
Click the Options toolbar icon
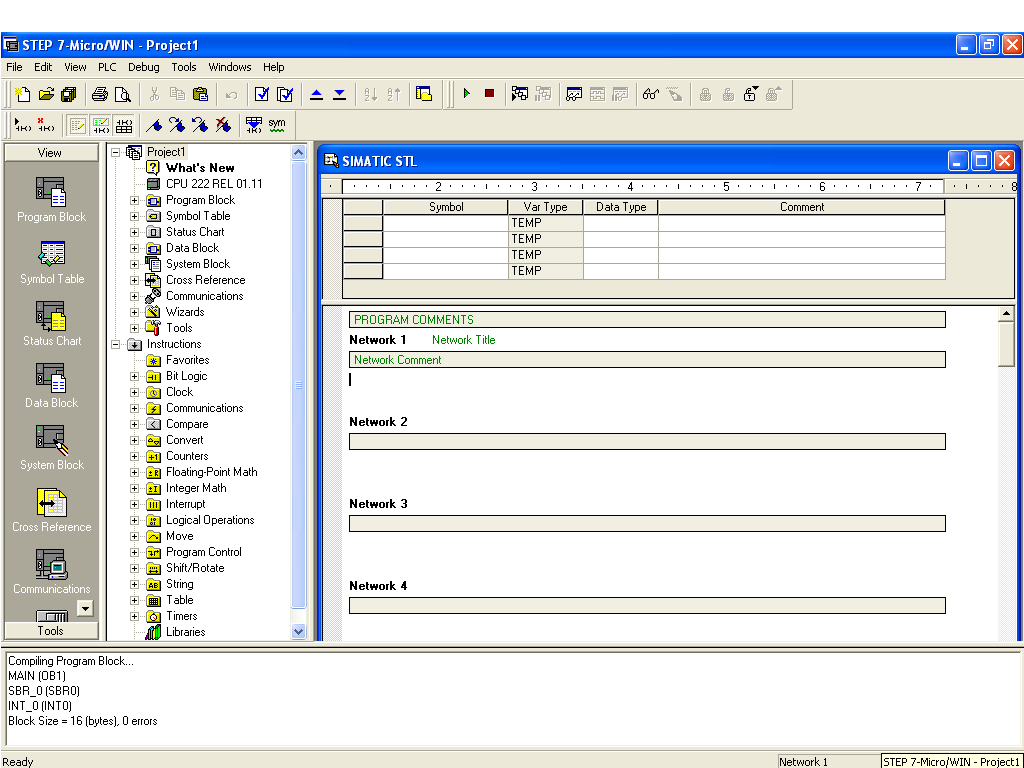pos(424,95)
